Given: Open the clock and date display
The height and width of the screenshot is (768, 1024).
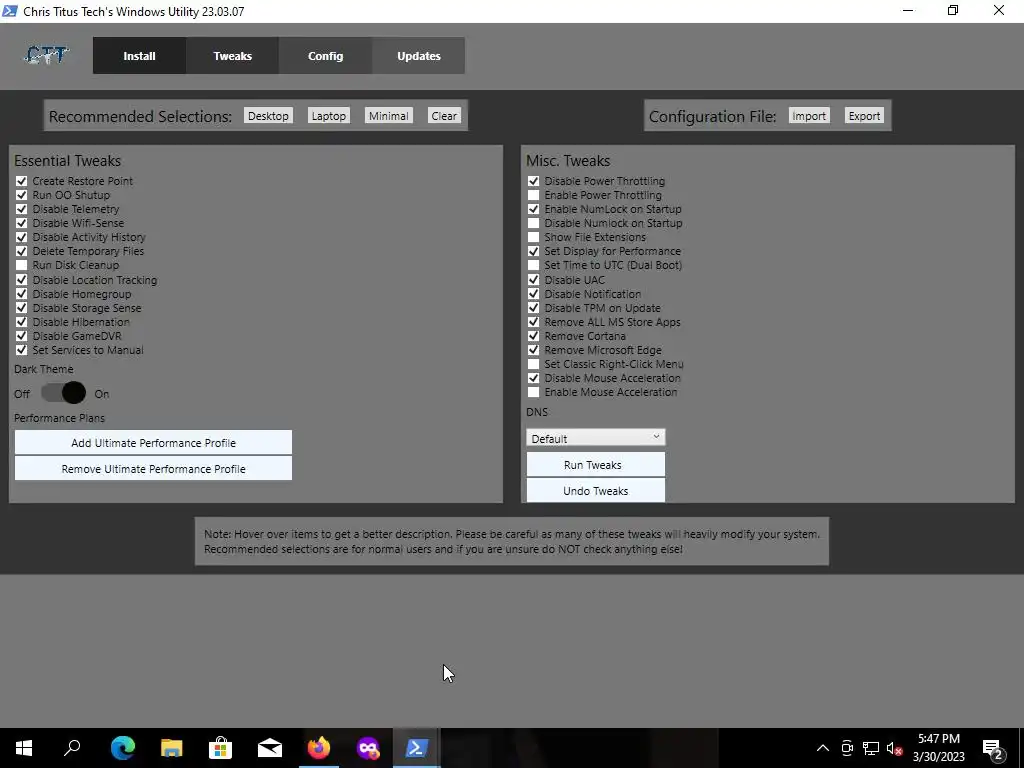Looking at the screenshot, I should (x=938, y=748).
